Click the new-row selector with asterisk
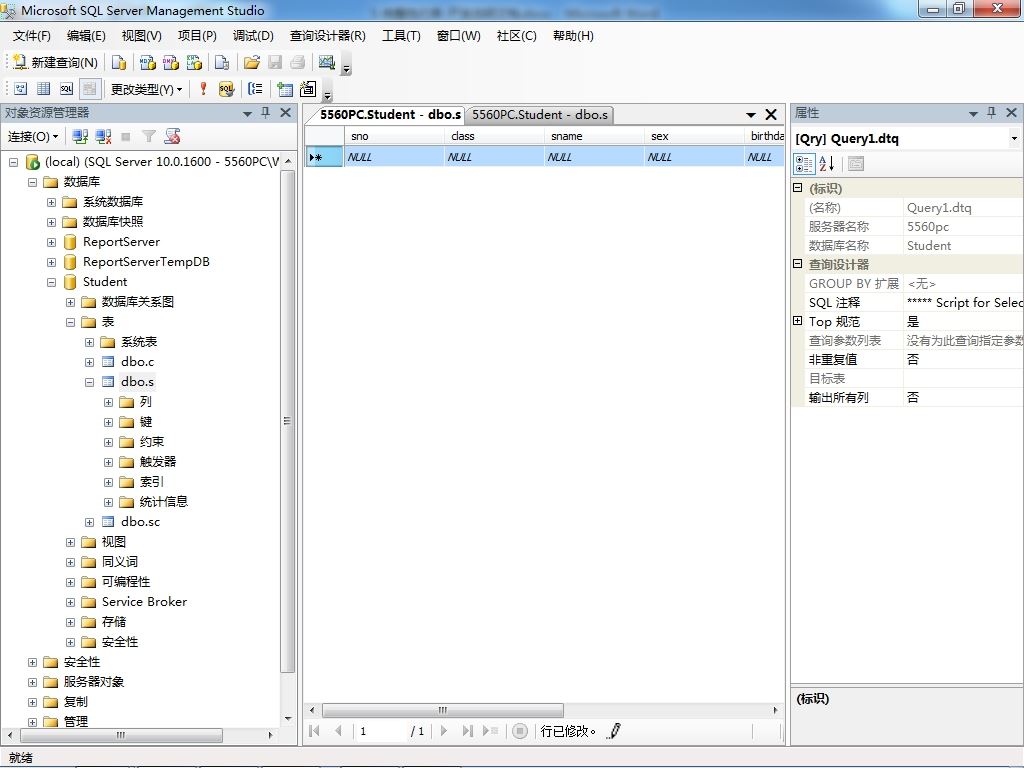Viewport: 1024px width, 768px height. (324, 157)
